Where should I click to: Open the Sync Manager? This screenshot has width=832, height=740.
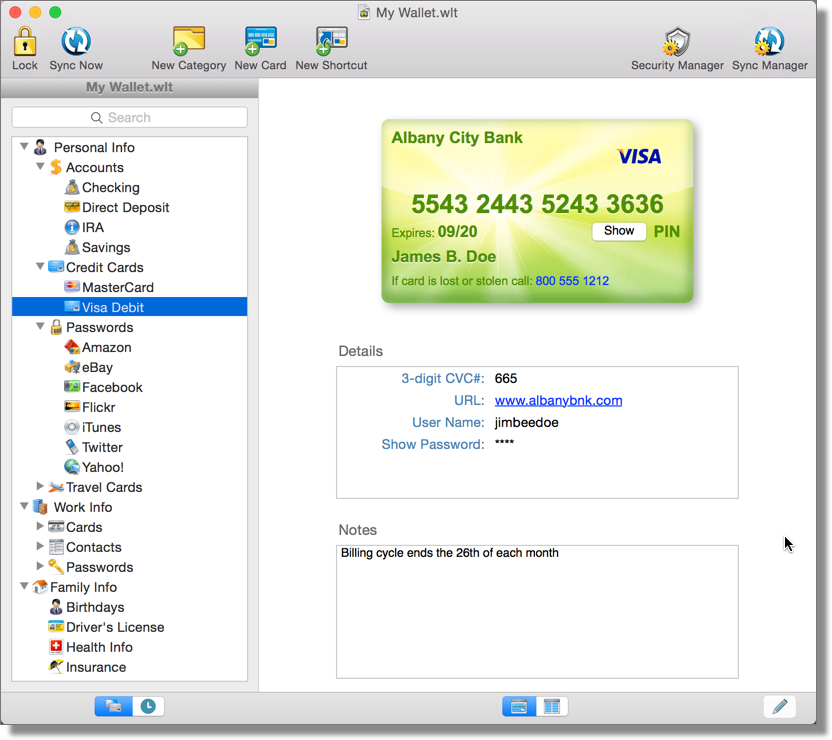(769, 41)
